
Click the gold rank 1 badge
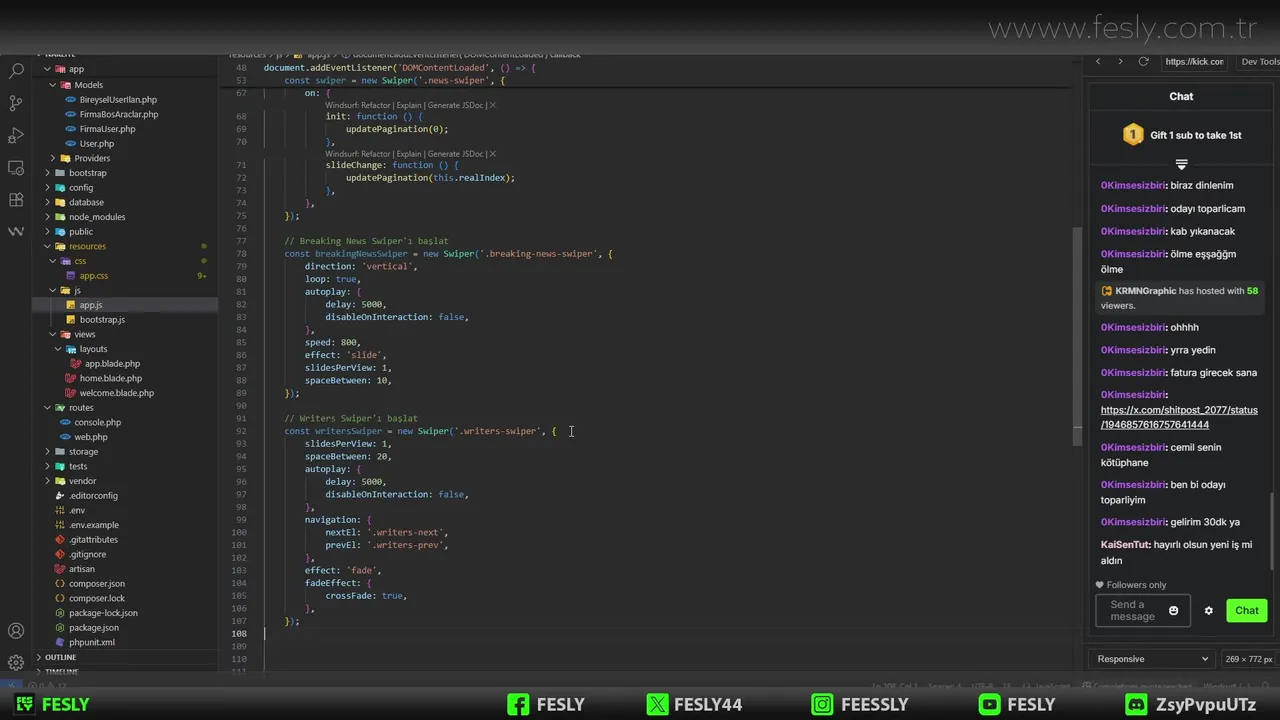1133,135
